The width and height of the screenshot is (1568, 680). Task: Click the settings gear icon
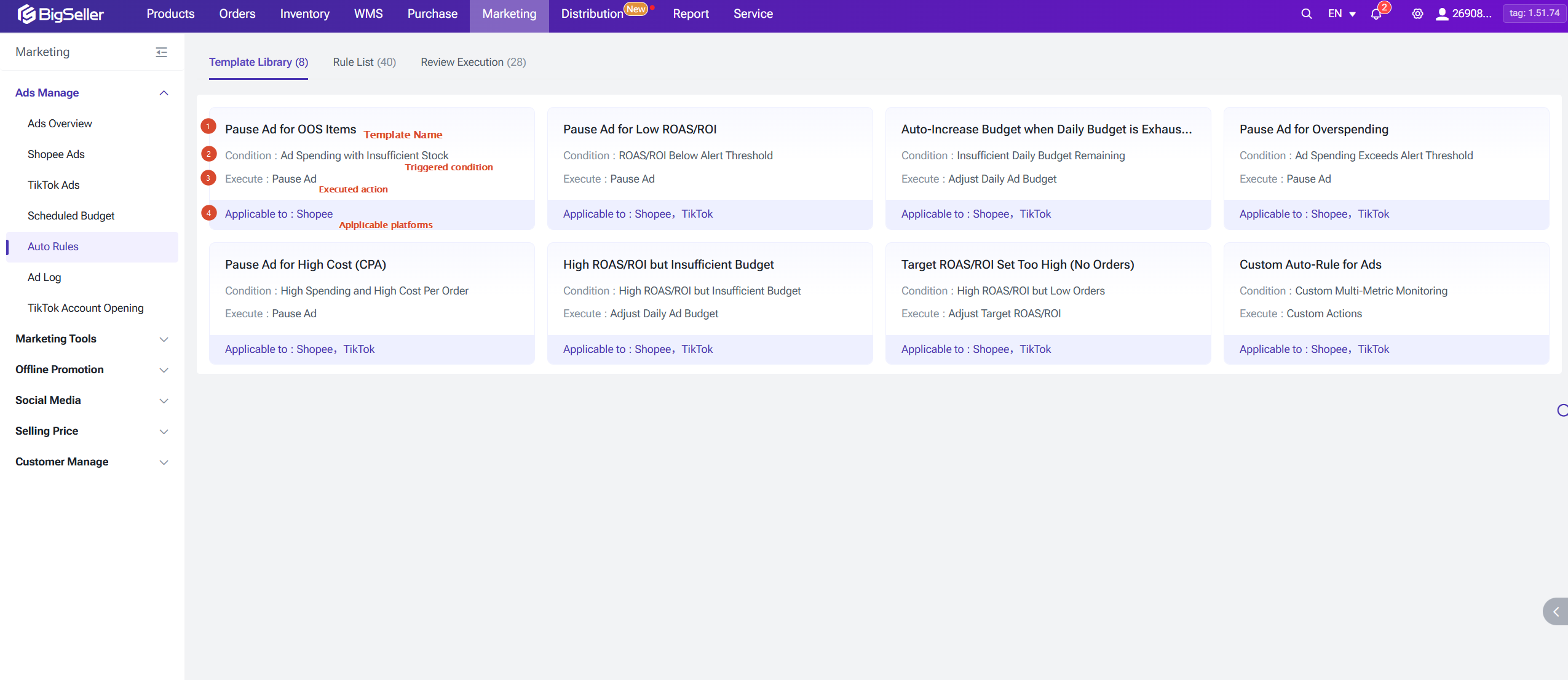click(1417, 14)
